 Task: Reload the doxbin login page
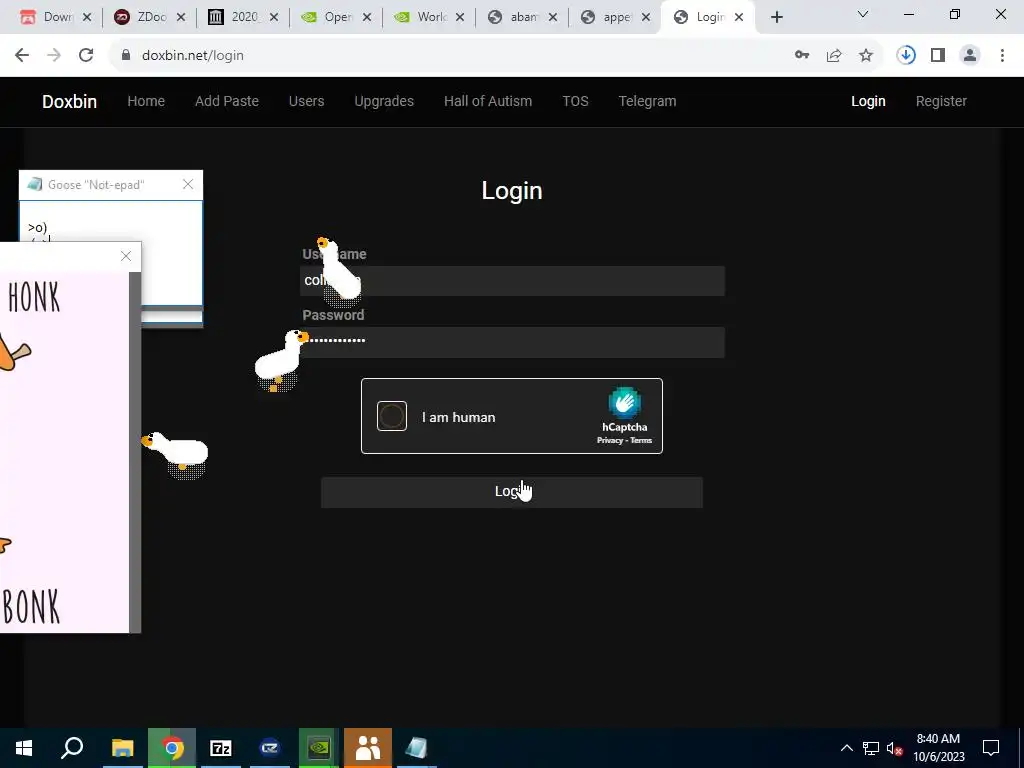[86, 56]
